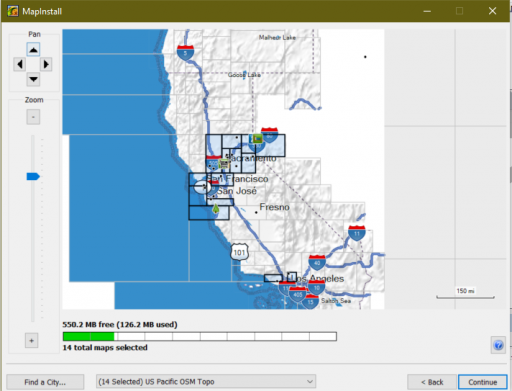Go back with the Back button

(x=432, y=382)
